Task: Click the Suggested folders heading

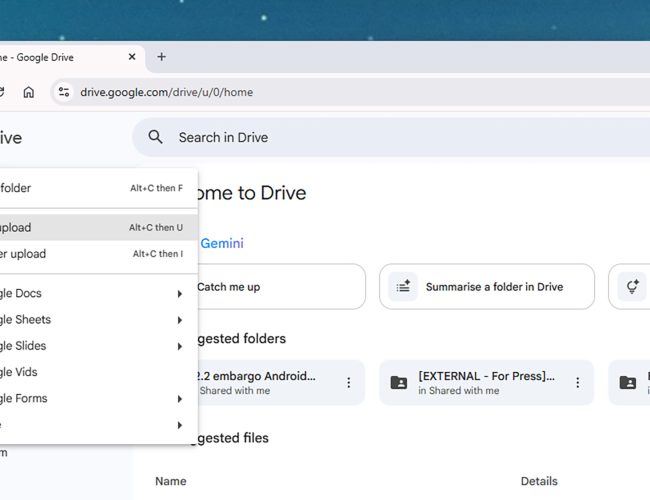Action: (242, 339)
